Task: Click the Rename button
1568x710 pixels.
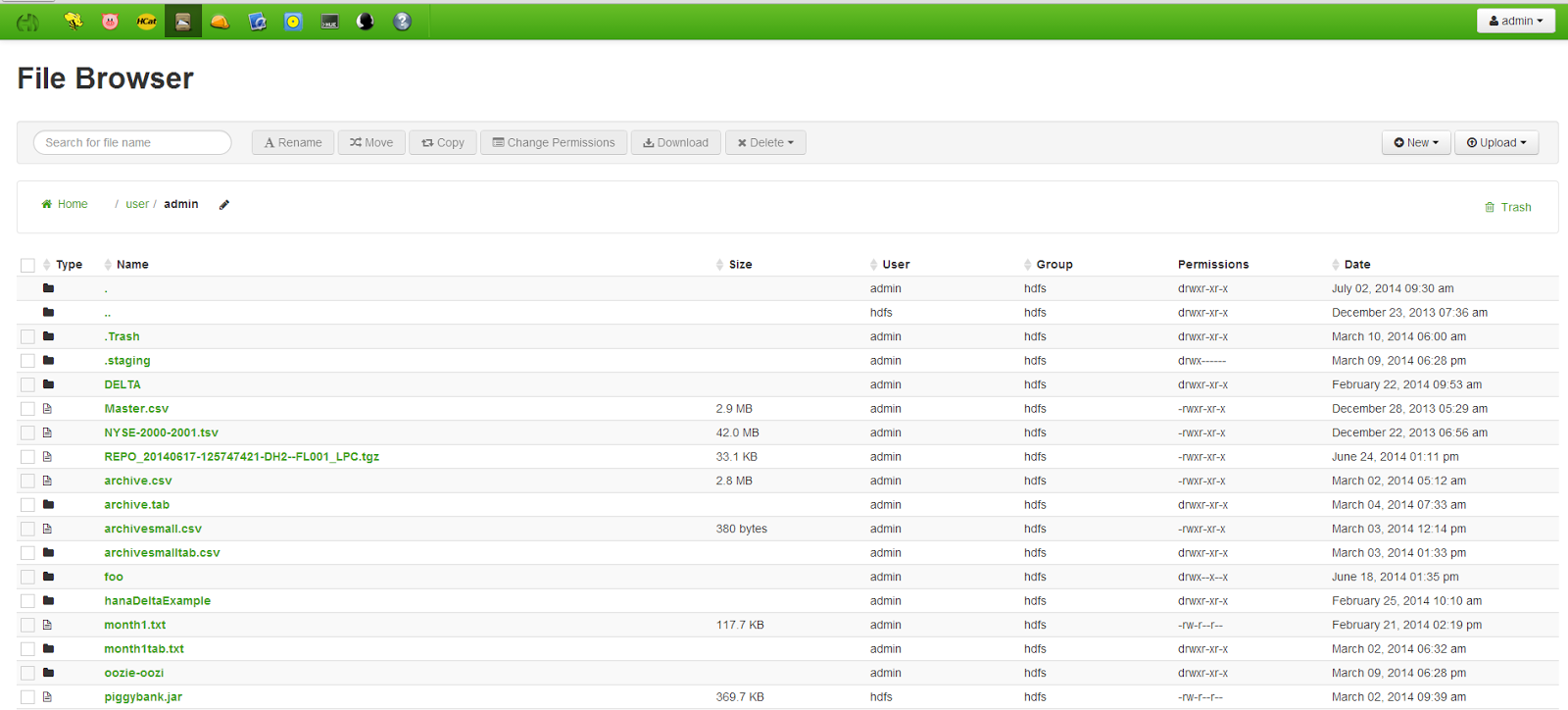Action: tap(293, 142)
